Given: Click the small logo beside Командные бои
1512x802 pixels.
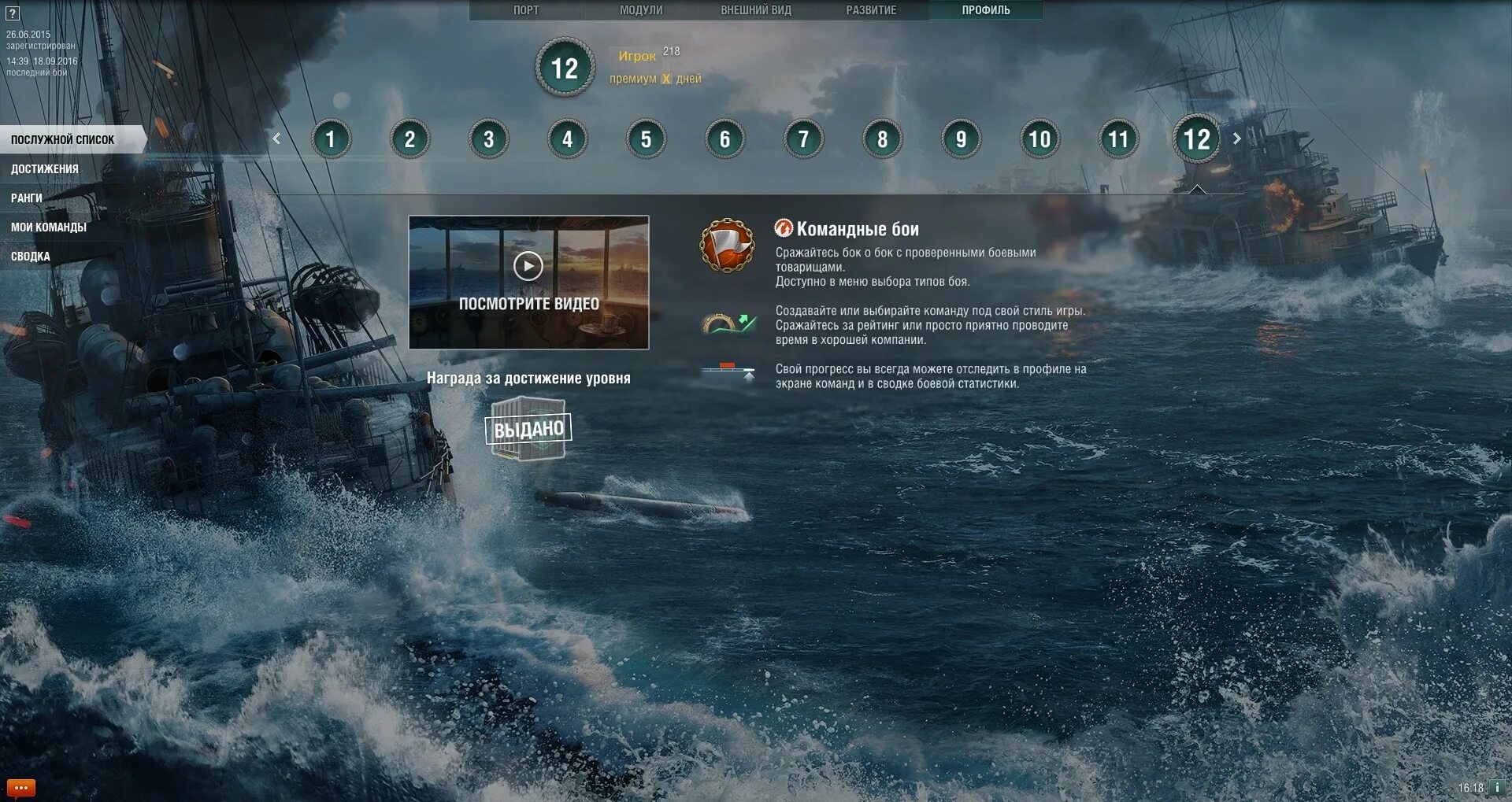Looking at the screenshot, I should [784, 228].
